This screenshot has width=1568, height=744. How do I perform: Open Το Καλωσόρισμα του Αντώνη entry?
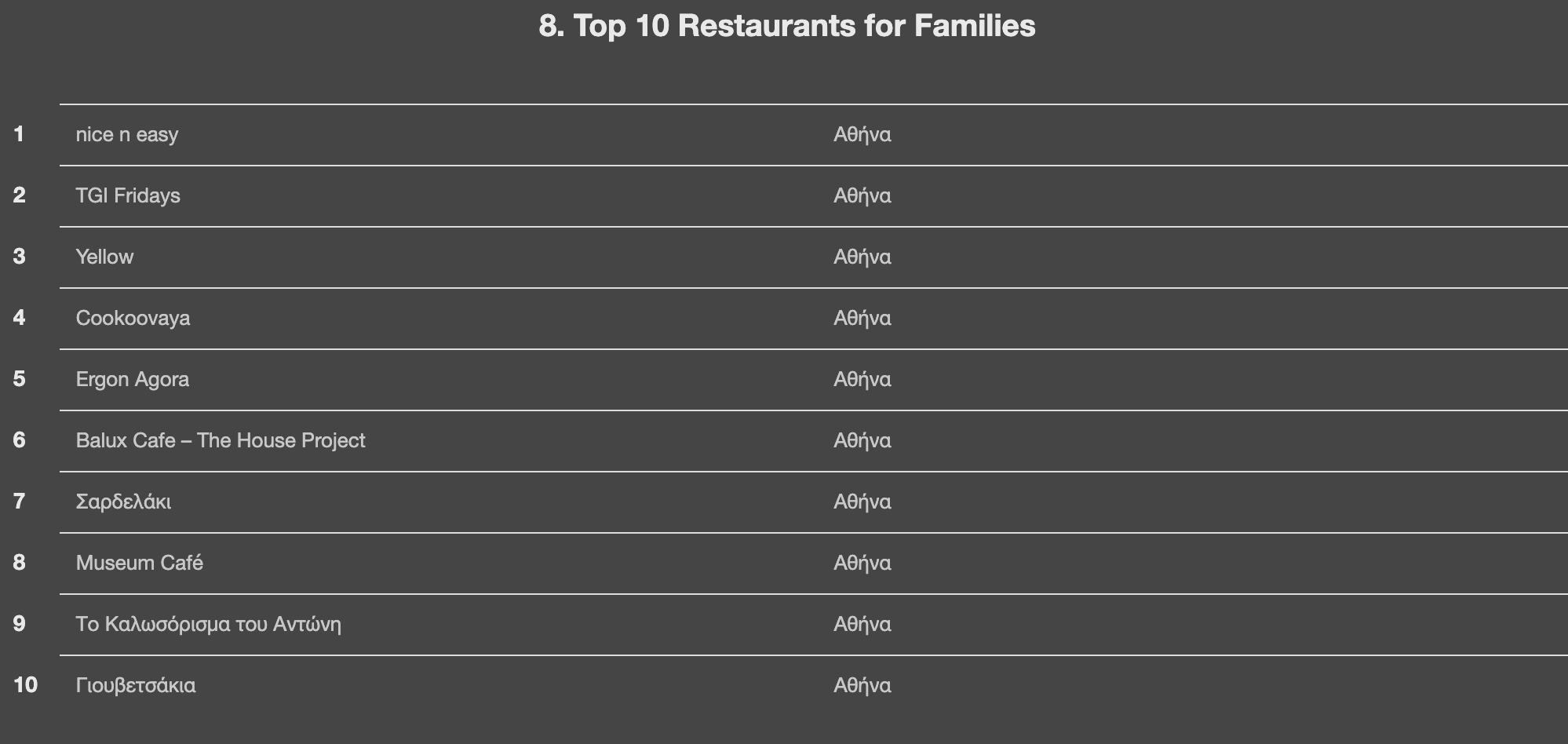(208, 625)
